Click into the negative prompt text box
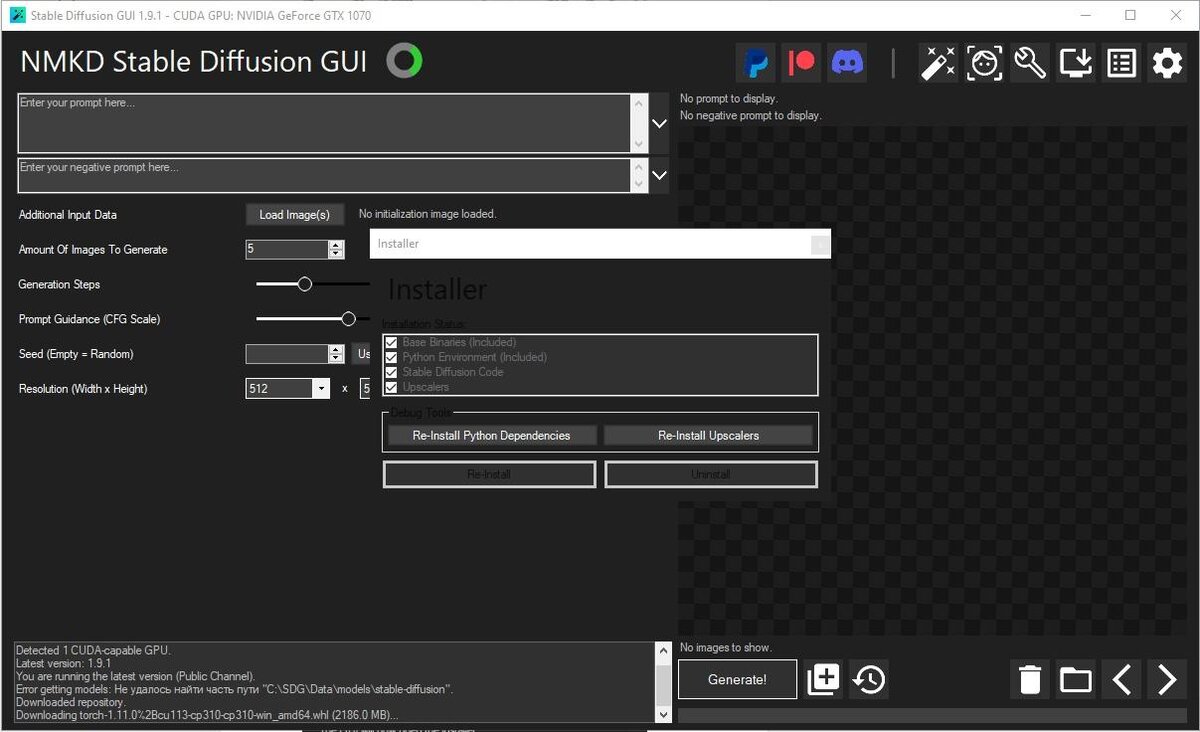 [325, 175]
